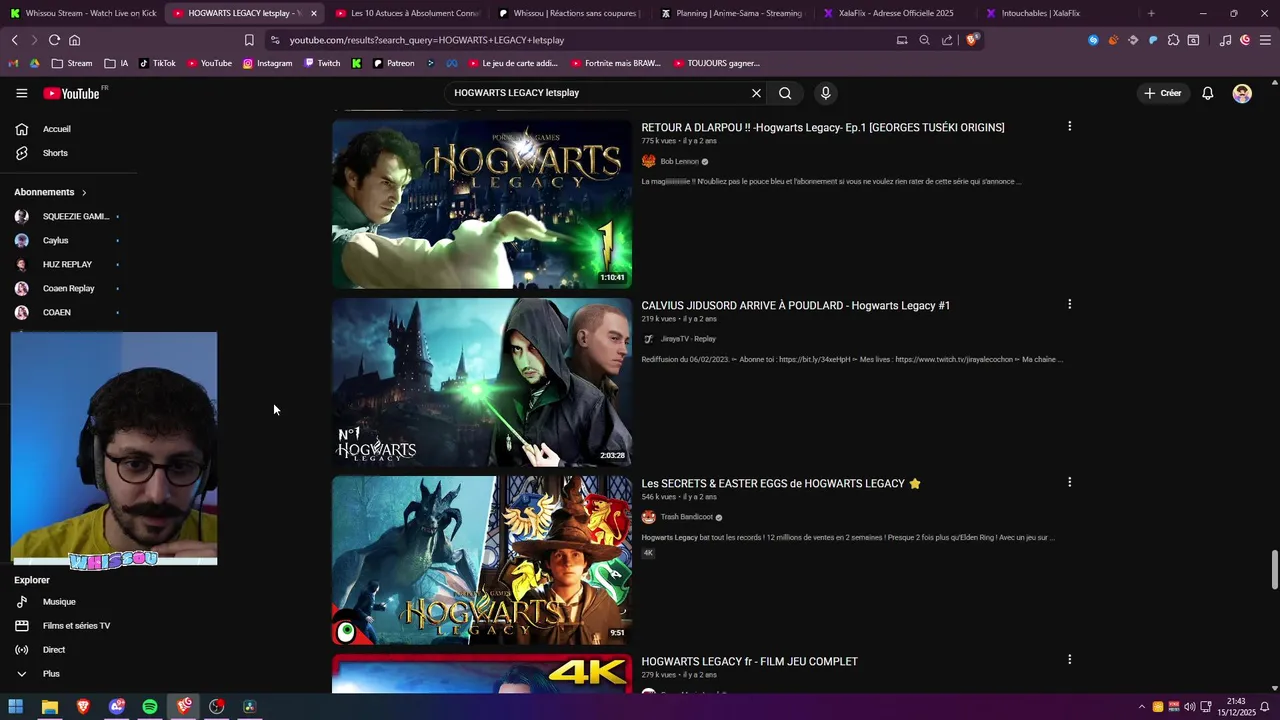Open File Explorer from taskbar

pyautogui.click(x=49, y=707)
